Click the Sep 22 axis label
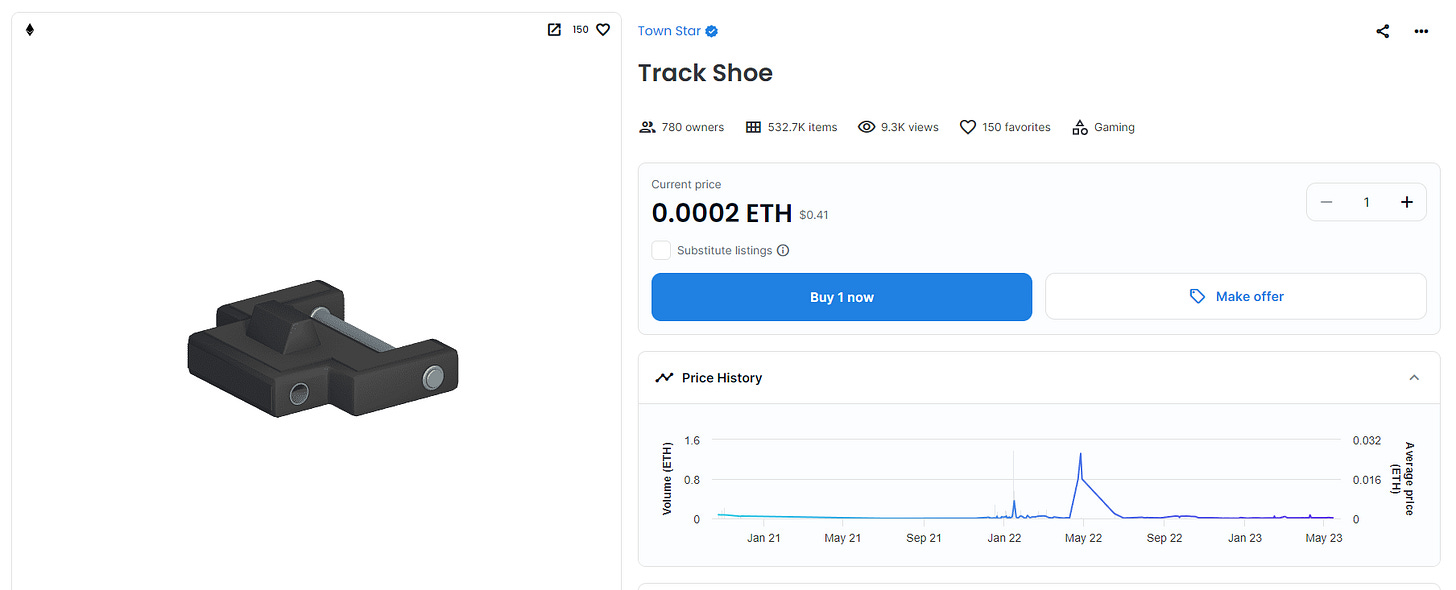 (1164, 538)
